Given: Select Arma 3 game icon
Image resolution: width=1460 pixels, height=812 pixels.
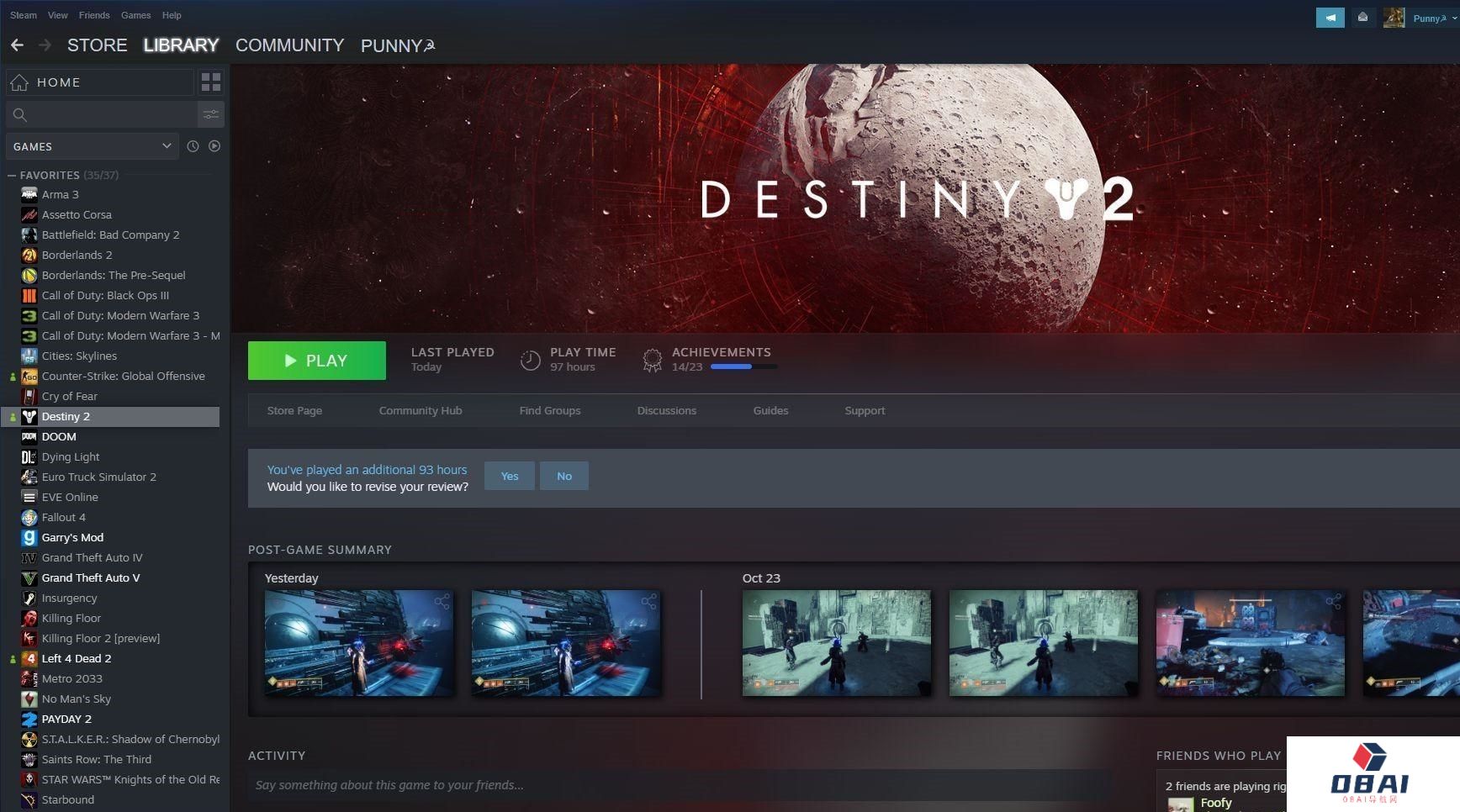Looking at the screenshot, I should click(x=29, y=194).
